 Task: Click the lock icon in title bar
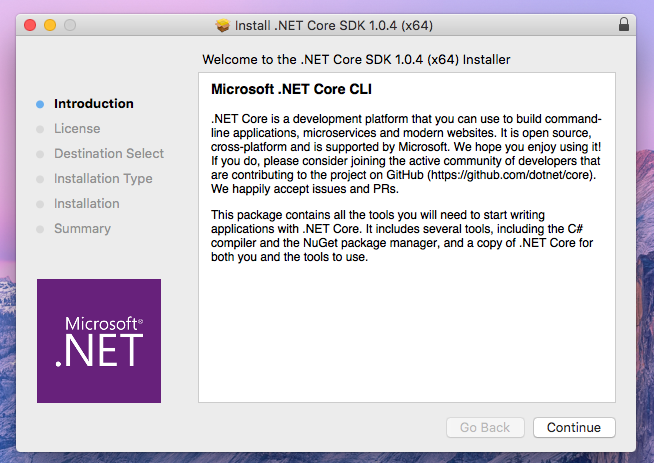click(624, 24)
